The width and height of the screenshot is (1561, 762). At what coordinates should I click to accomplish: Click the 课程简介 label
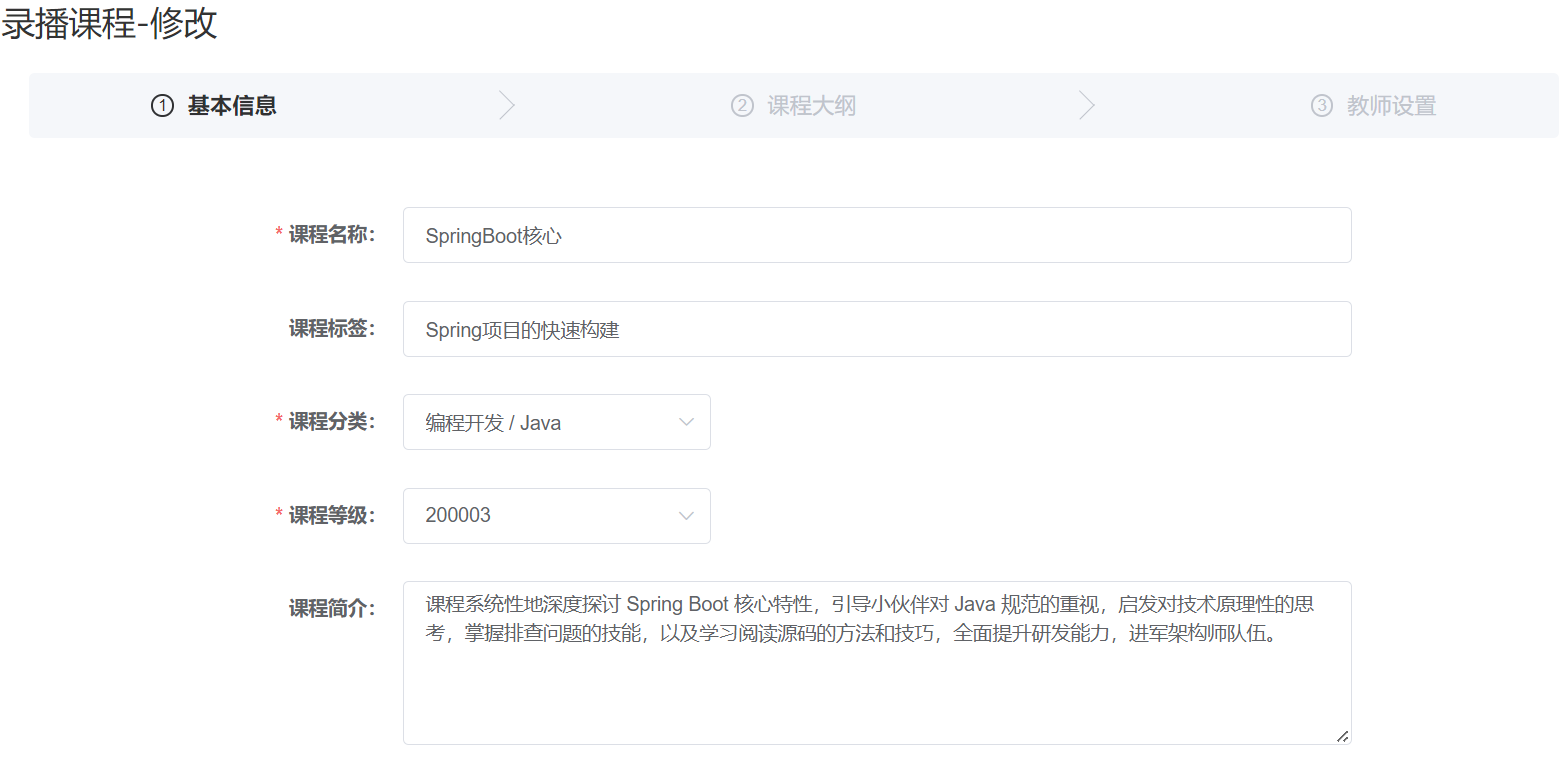tap(332, 609)
